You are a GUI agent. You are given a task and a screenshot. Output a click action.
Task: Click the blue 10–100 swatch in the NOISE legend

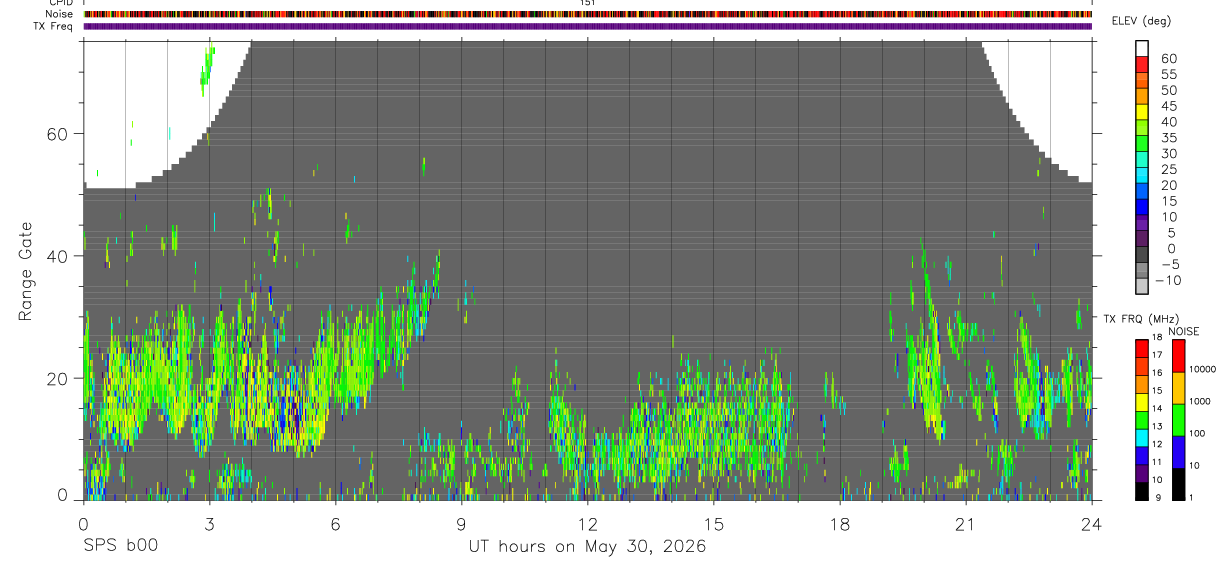pyautogui.click(x=1178, y=451)
